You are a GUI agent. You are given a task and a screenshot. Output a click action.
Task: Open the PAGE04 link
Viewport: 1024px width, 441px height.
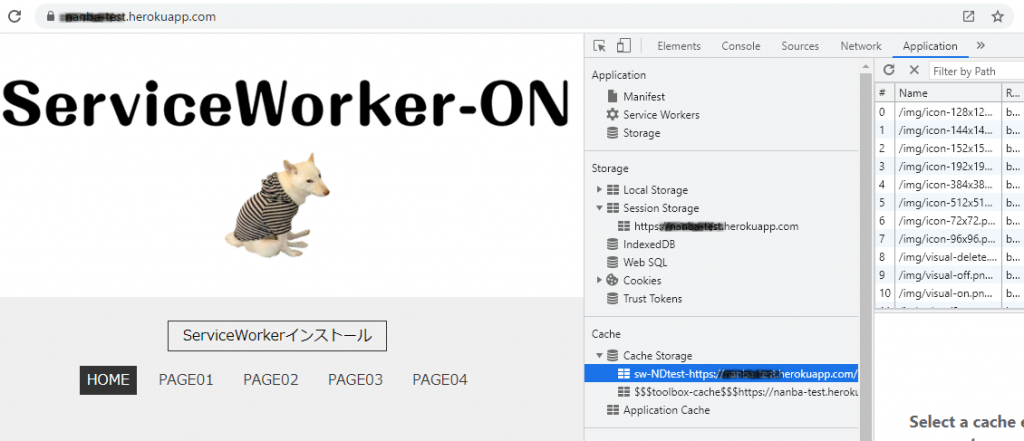pyautogui.click(x=440, y=380)
